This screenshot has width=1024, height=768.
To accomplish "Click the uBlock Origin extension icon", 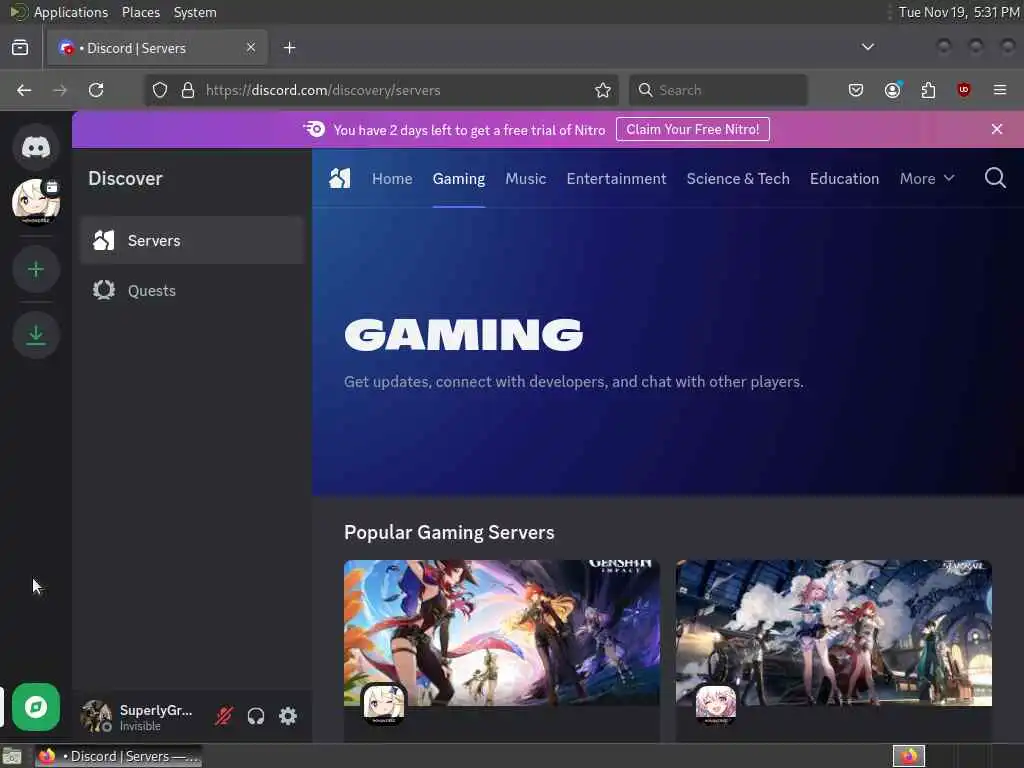I will coord(963,90).
